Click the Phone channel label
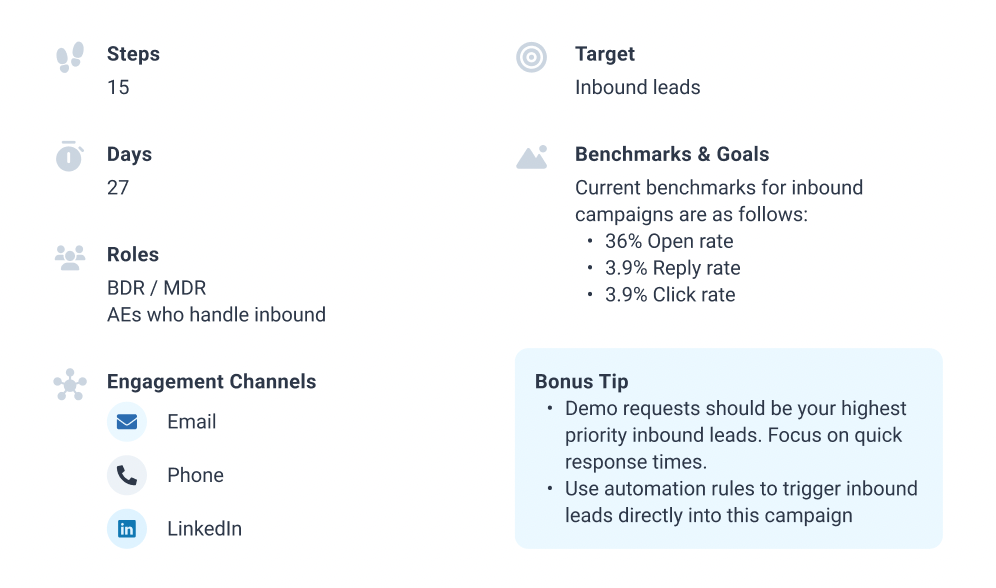This screenshot has width=996, height=588. pos(196,475)
